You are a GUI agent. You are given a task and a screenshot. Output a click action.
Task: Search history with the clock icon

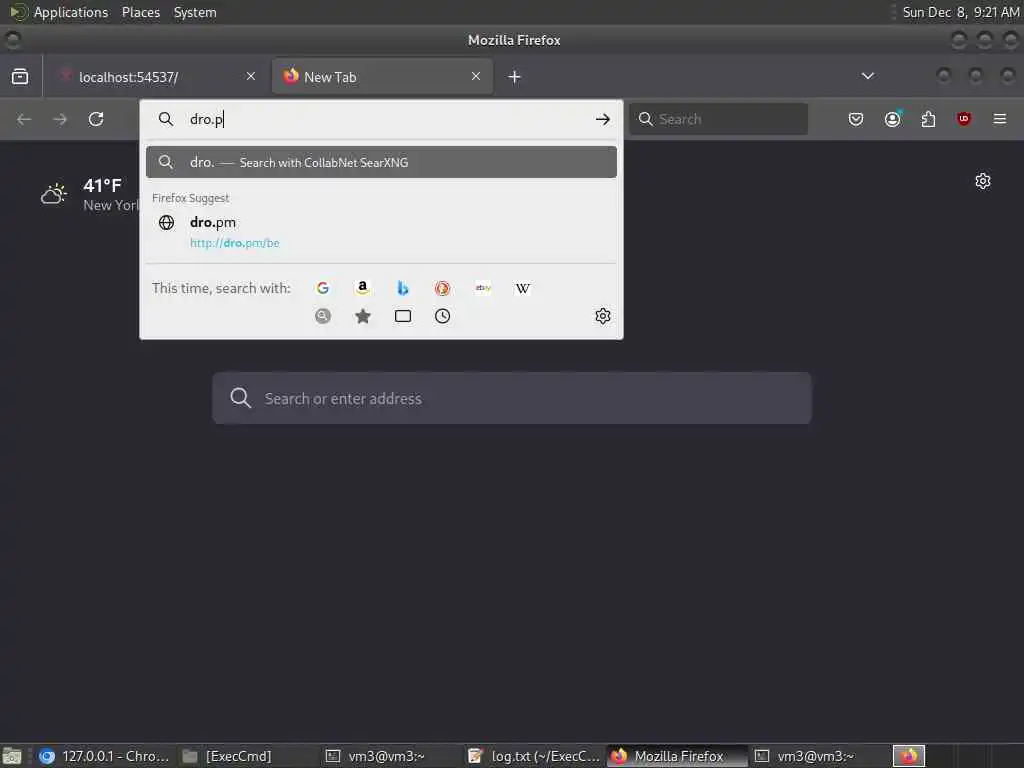[x=442, y=316]
